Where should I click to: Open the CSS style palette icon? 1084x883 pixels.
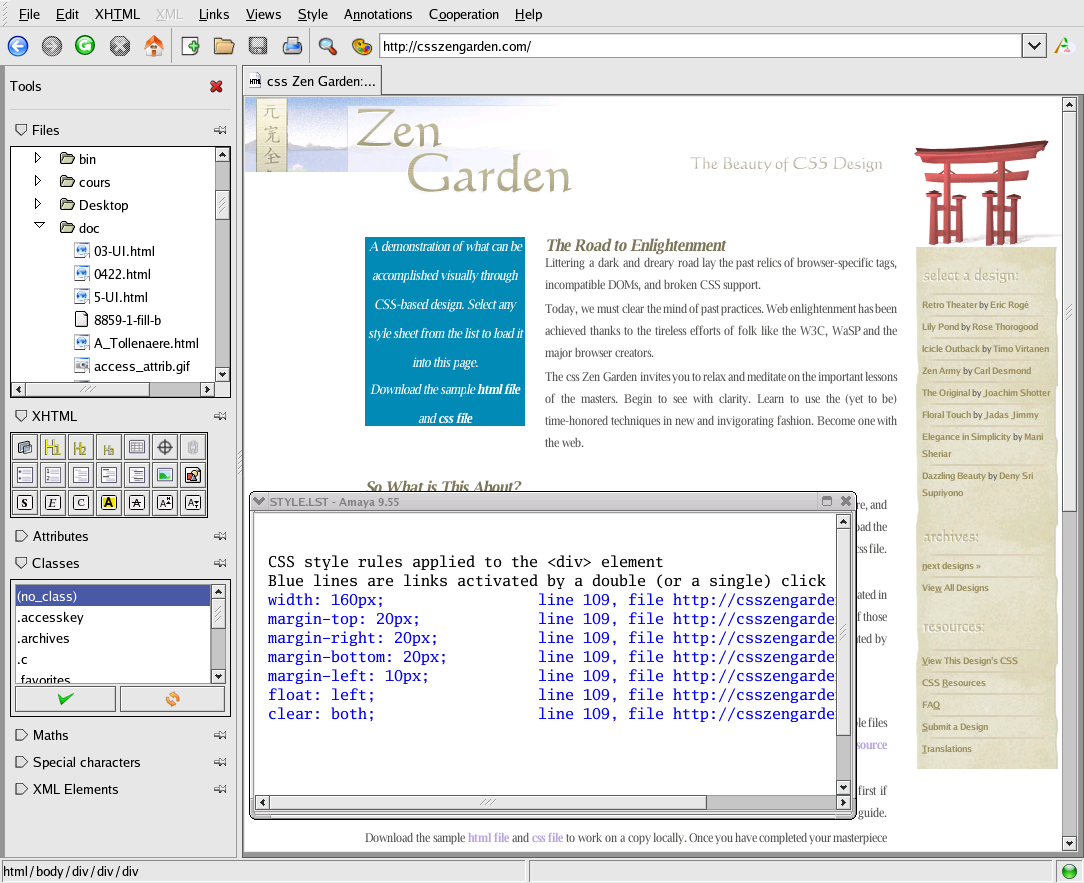pos(362,46)
